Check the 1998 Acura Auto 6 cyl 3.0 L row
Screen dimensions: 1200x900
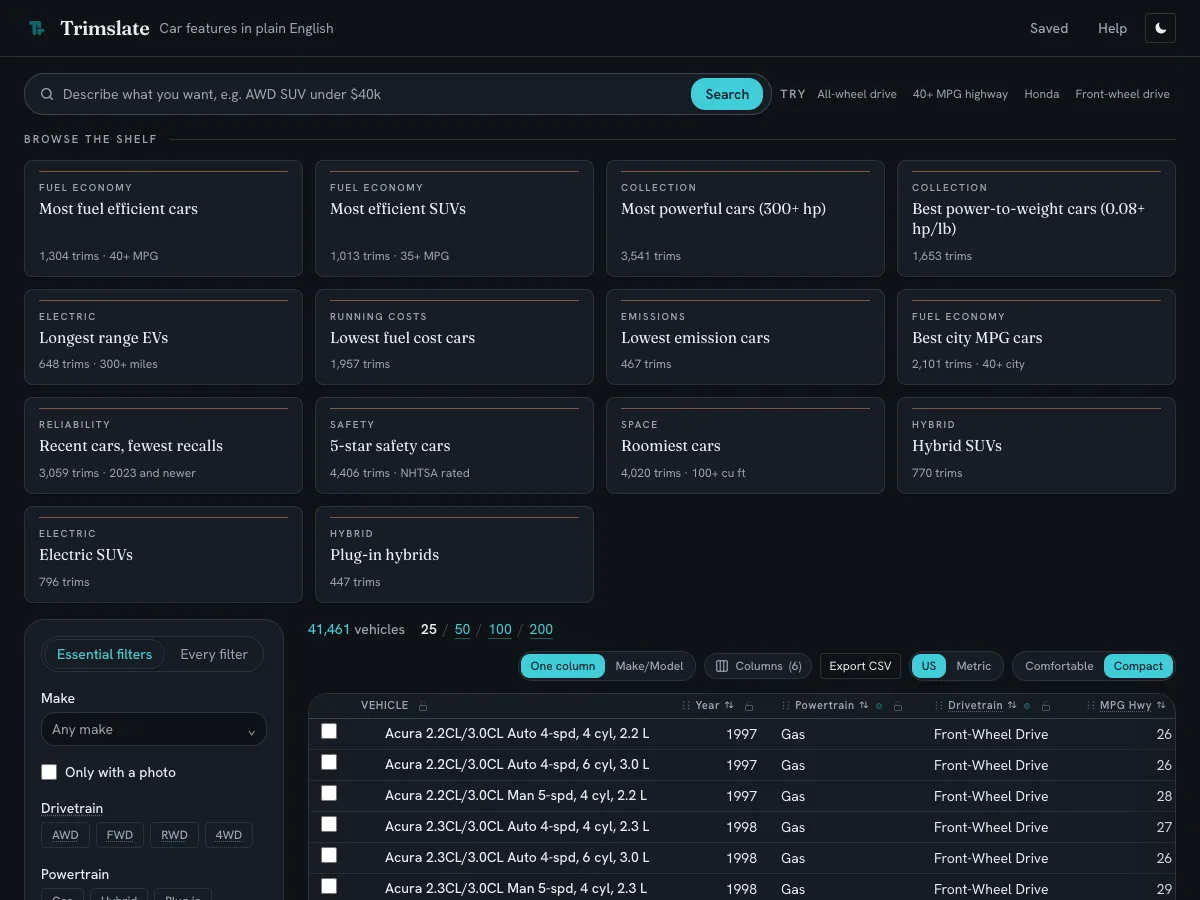tap(329, 855)
